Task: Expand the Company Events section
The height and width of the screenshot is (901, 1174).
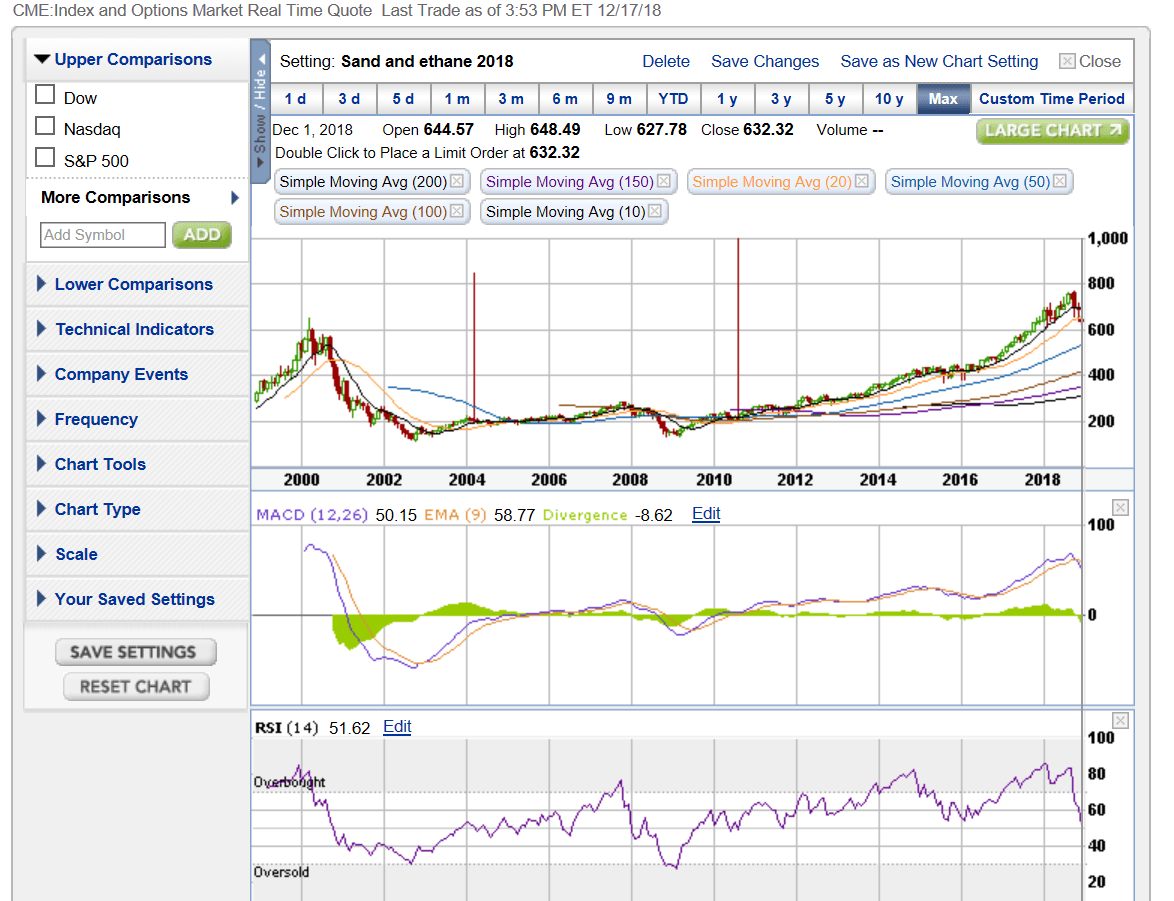Action: 112,374
